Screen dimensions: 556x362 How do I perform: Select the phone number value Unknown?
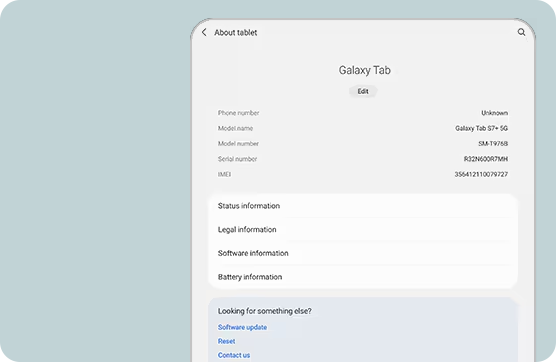(x=494, y=113)
